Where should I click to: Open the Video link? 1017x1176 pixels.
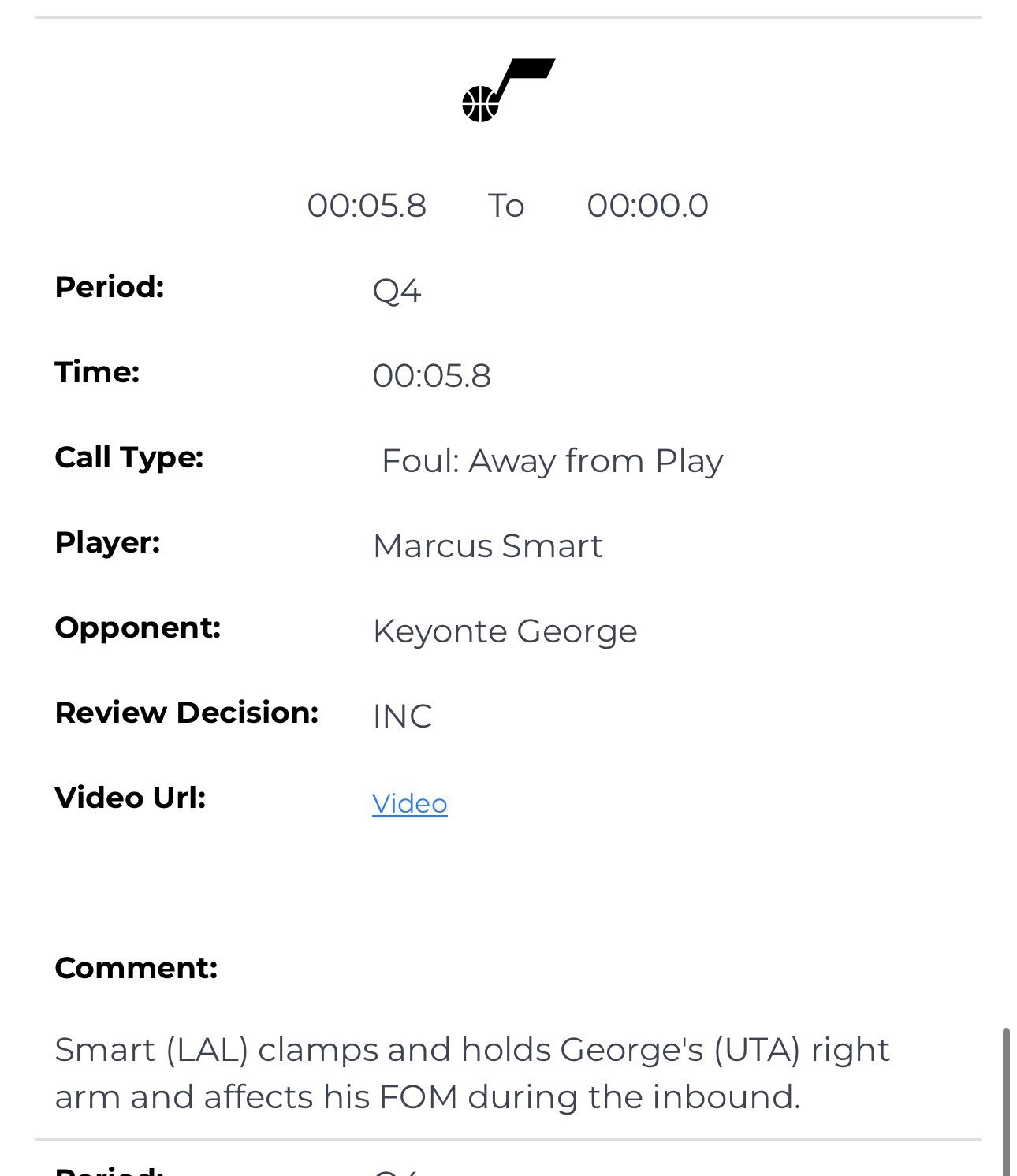(410, 803)
